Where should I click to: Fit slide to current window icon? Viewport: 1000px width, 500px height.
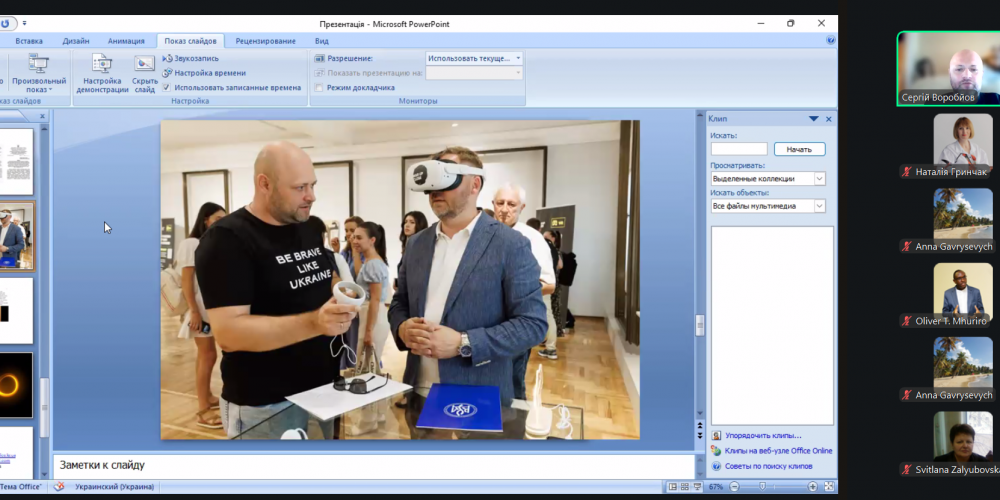(828, 487)
